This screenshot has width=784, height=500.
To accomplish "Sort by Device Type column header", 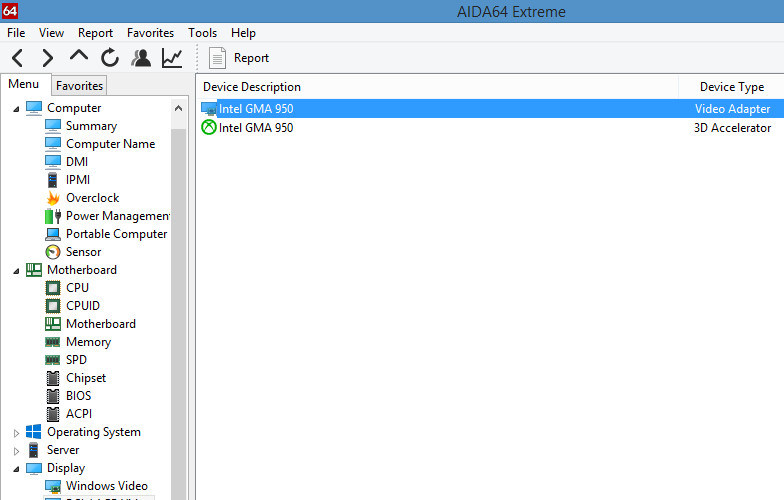I will (732, 87).
